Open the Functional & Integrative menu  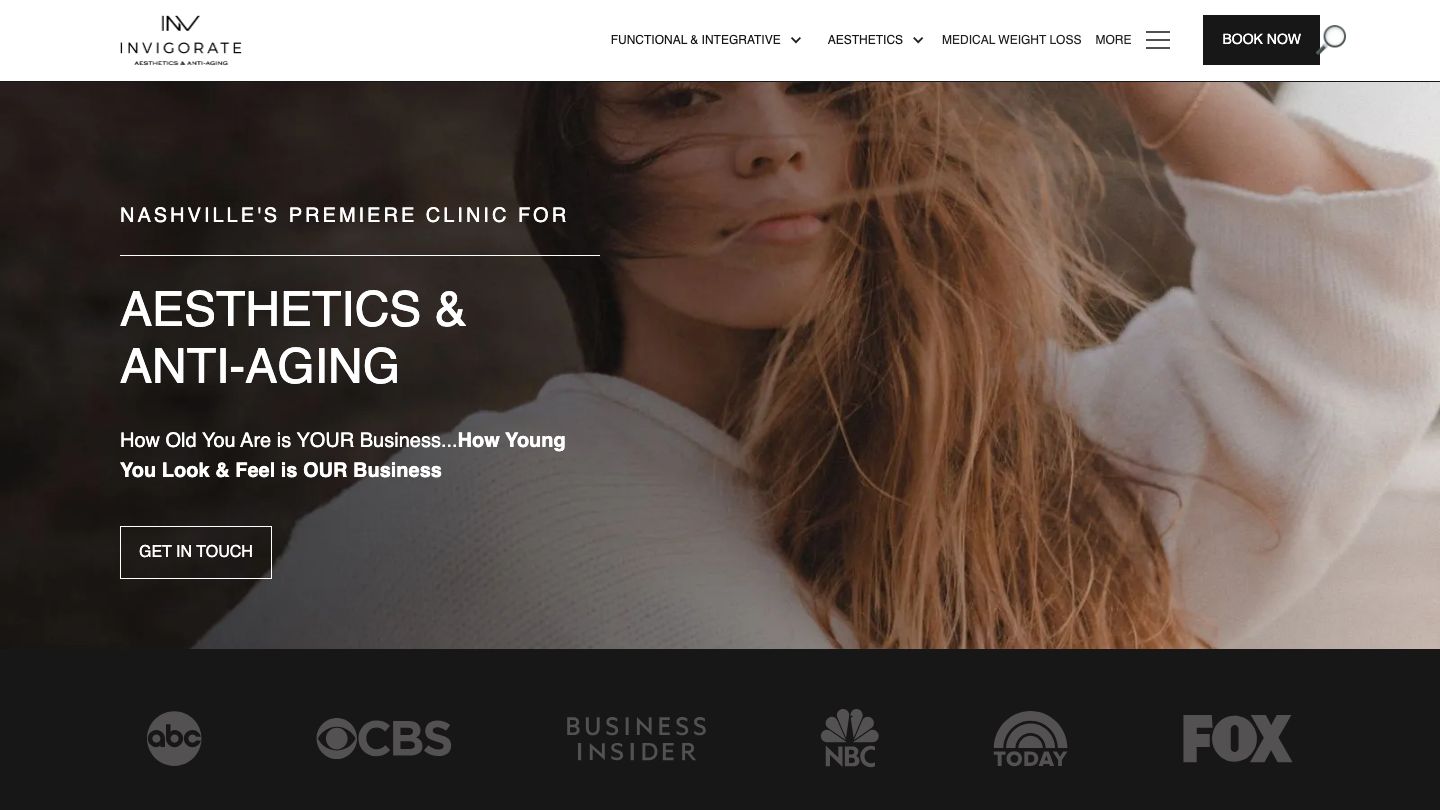click(695, 40)
